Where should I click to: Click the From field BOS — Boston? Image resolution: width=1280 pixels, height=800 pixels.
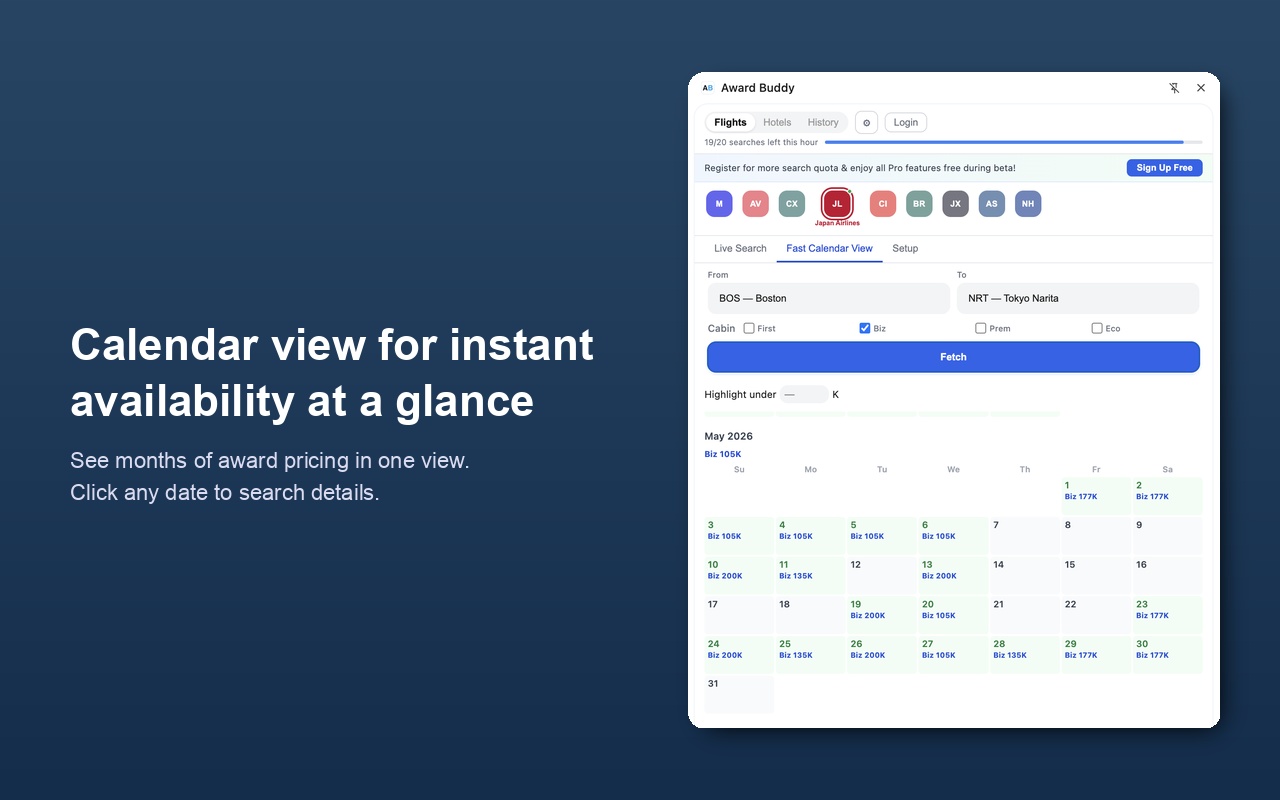[828, 298]
